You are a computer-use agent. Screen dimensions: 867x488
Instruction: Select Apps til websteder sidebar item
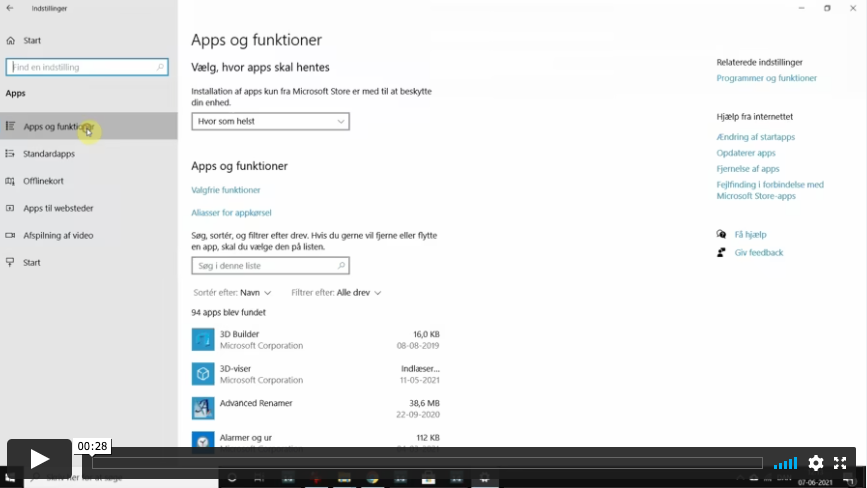coord(58,208)
